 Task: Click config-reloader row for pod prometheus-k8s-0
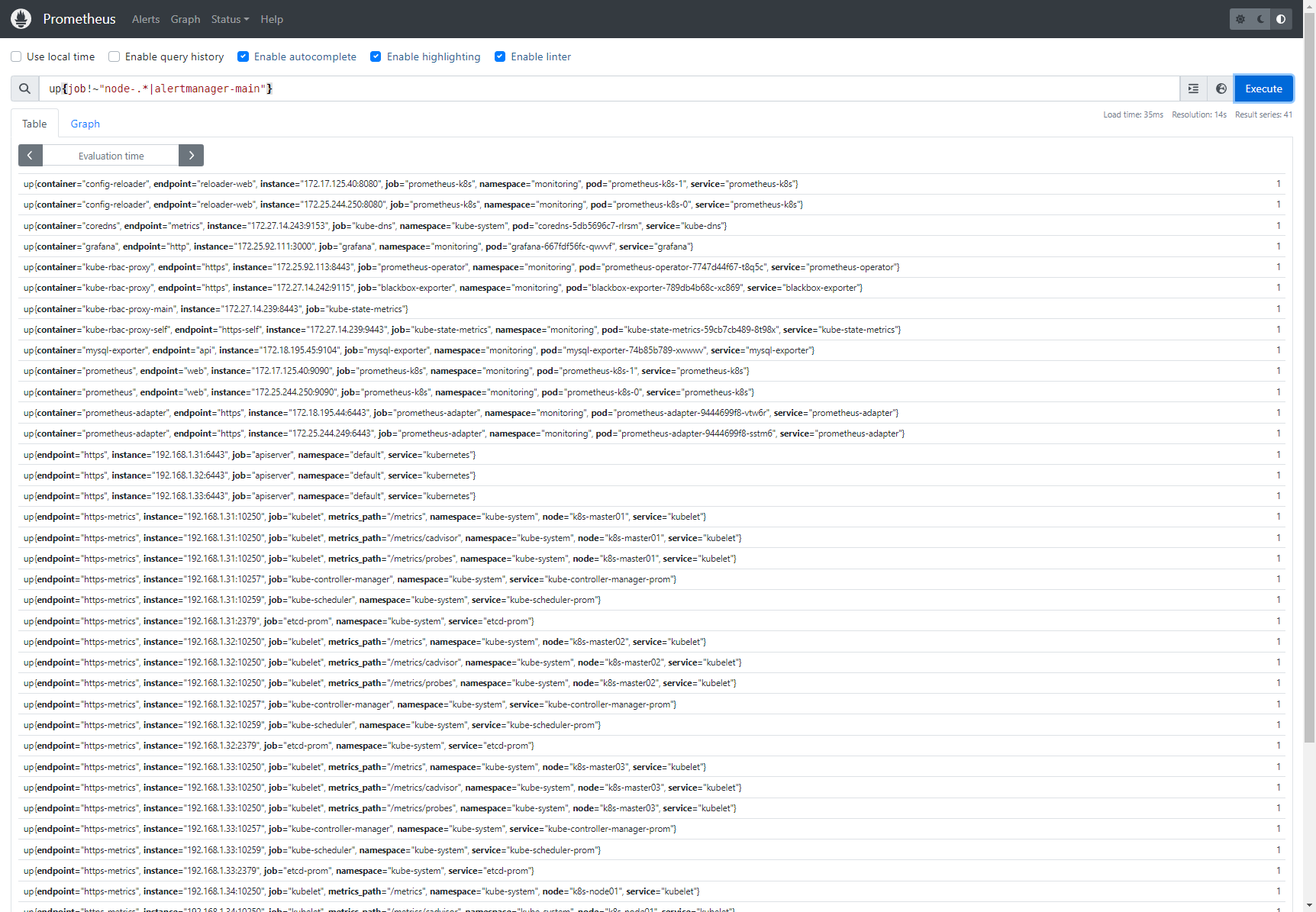(652, 205)
